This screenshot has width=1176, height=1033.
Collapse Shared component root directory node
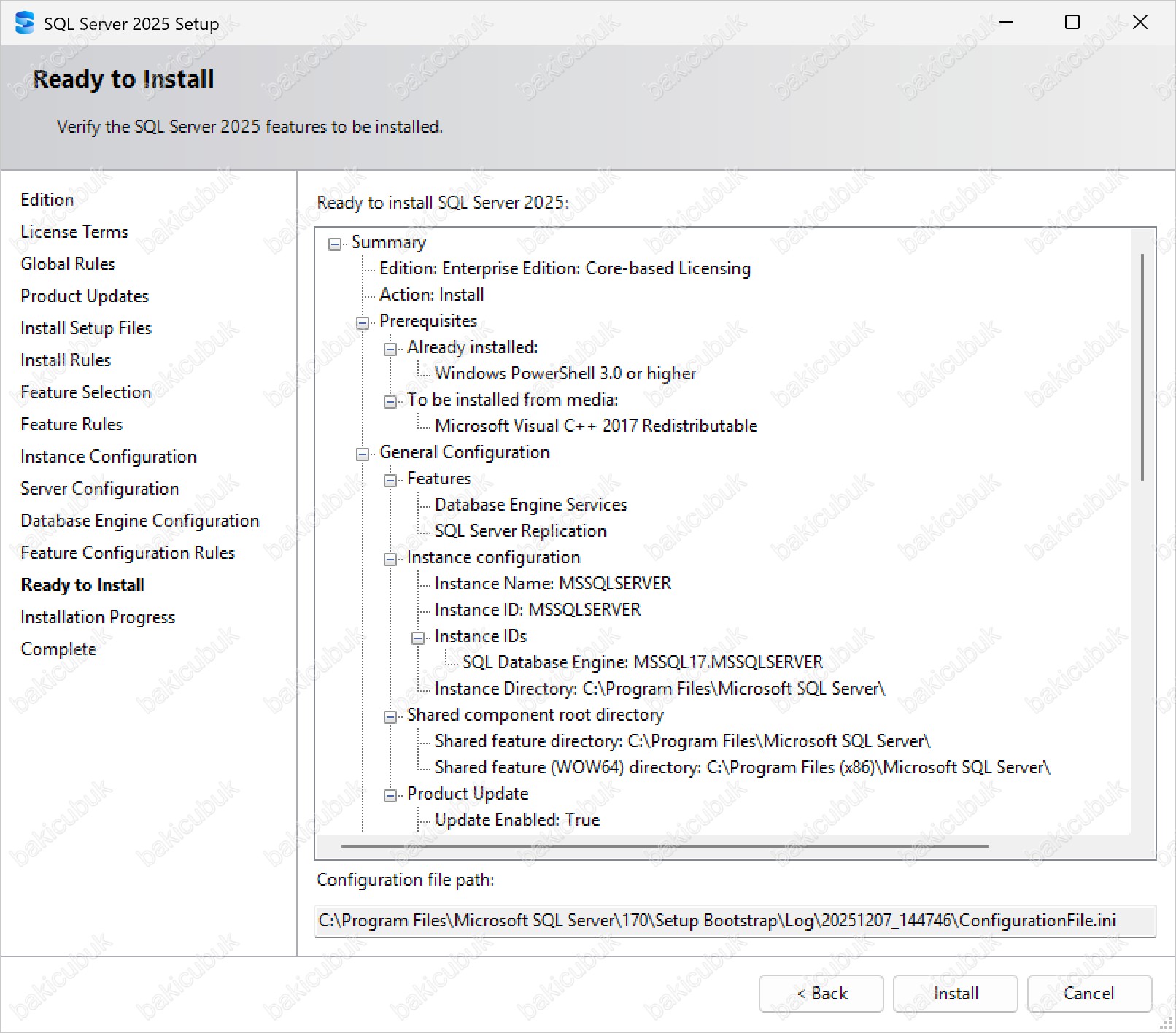point(390,716)
